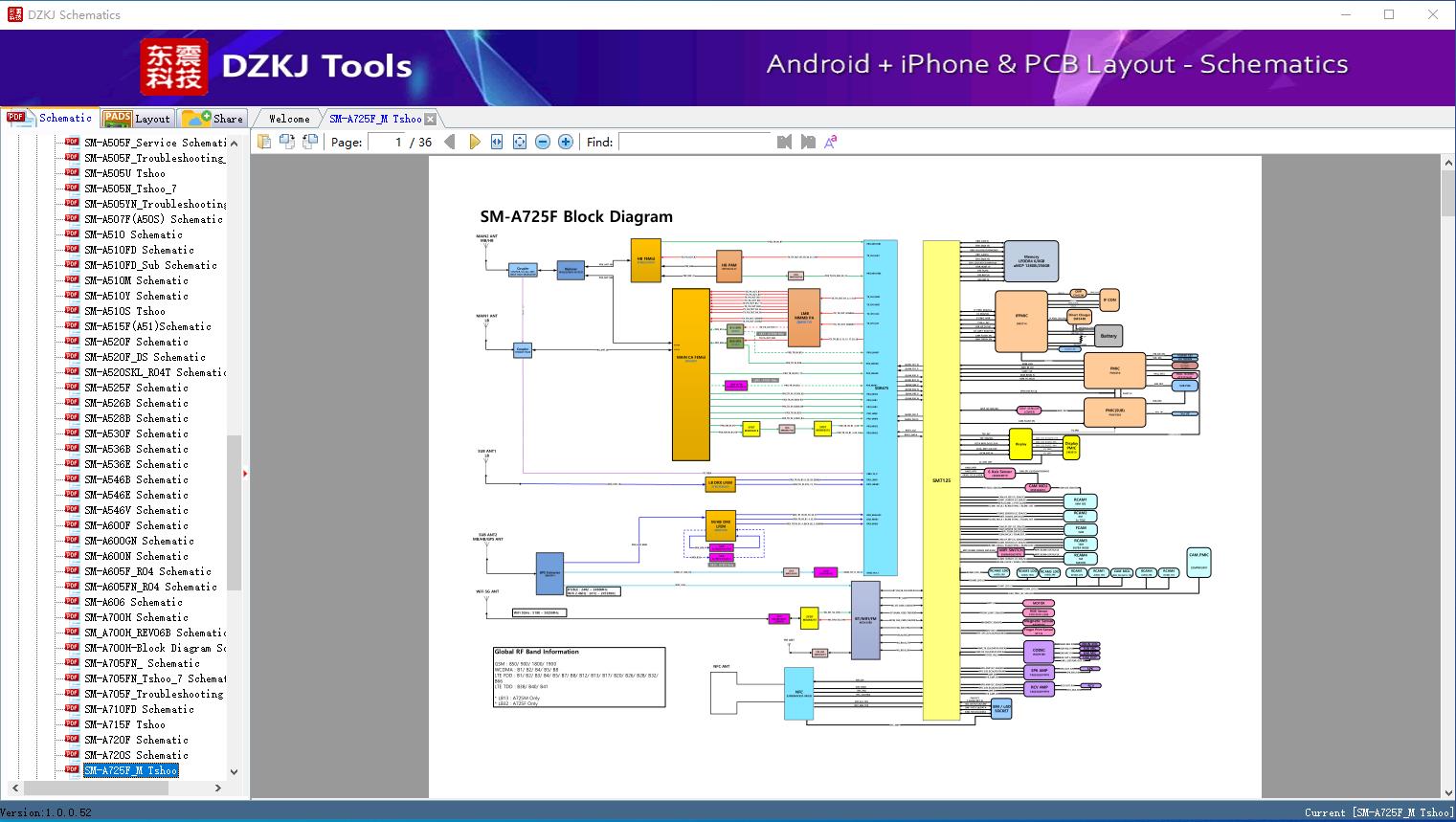The image size is (1456, 822).
Task: Click the document vertical scrollbar thumb
Action: click(x=1447, y=194)
